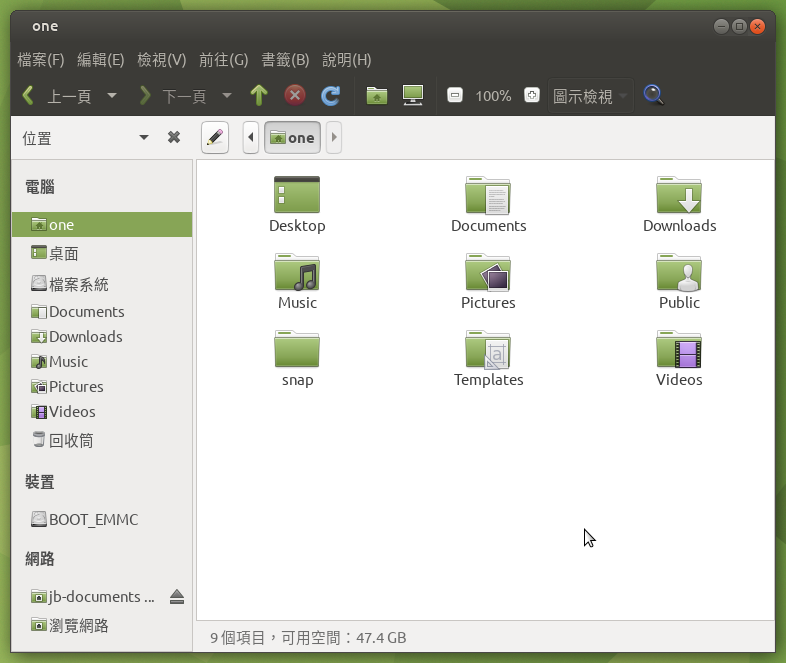Select Documents in the sidebar

pos(102,312)
